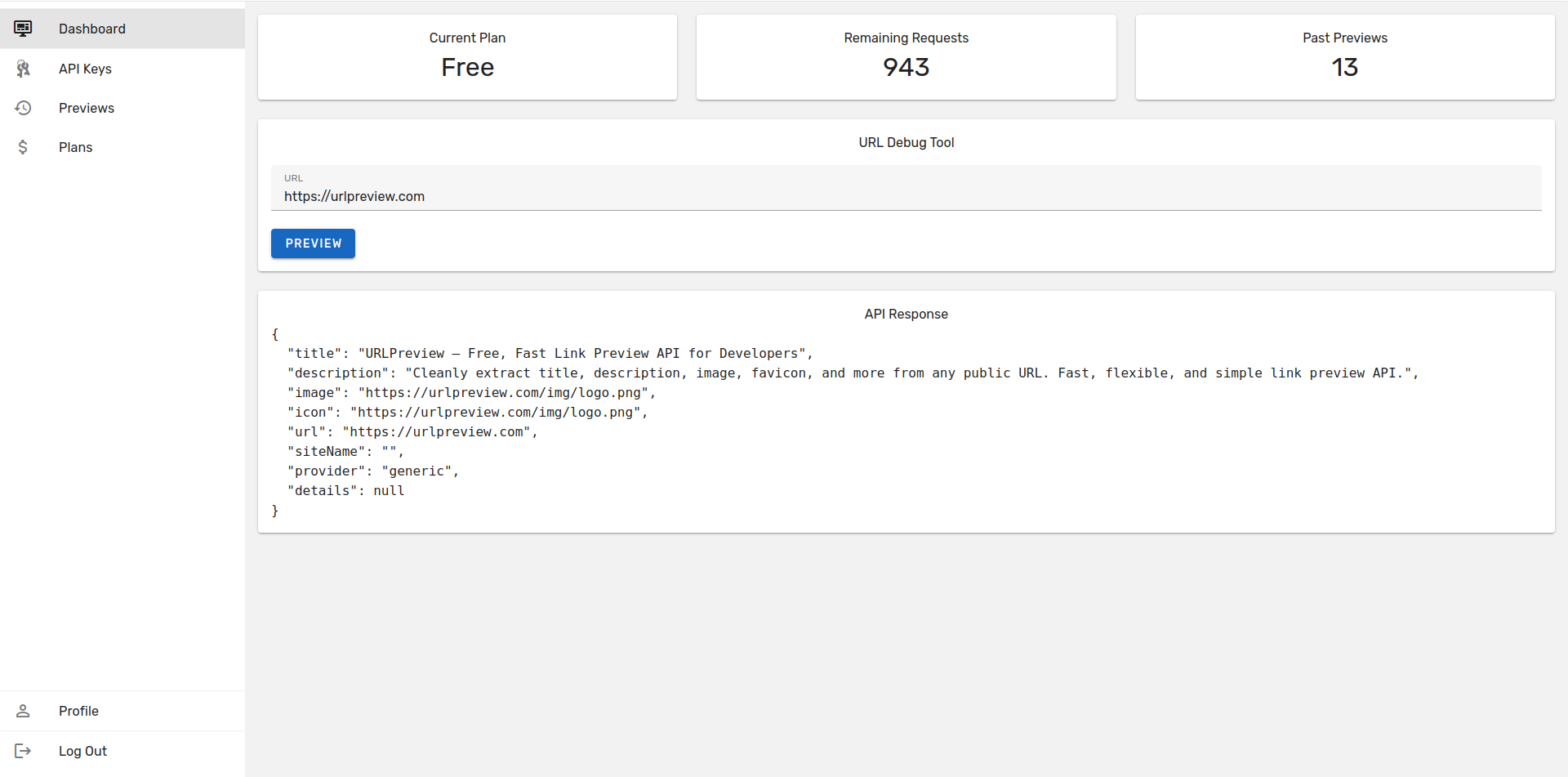Open the Dashboard menu item
The image size is (1568, 777).
coord(122,29)
